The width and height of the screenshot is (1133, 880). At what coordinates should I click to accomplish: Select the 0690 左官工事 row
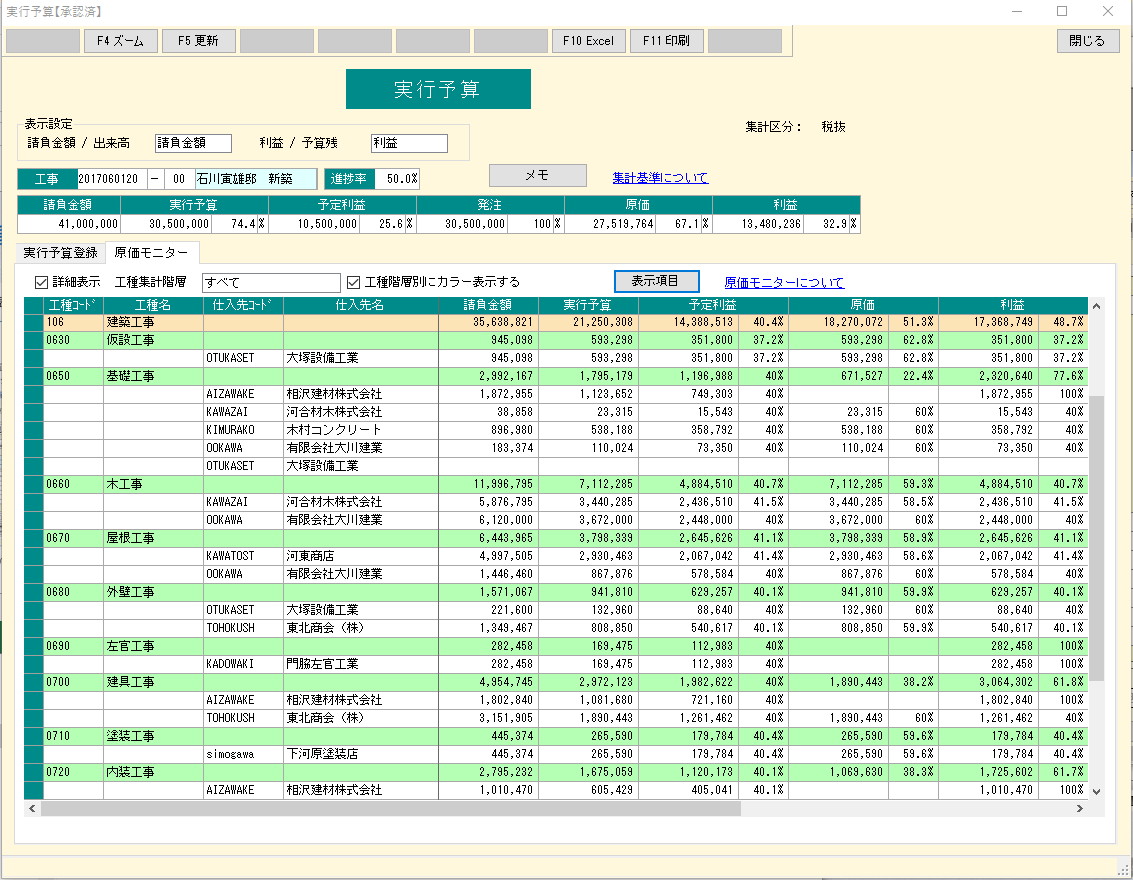[x=556, y=646]
